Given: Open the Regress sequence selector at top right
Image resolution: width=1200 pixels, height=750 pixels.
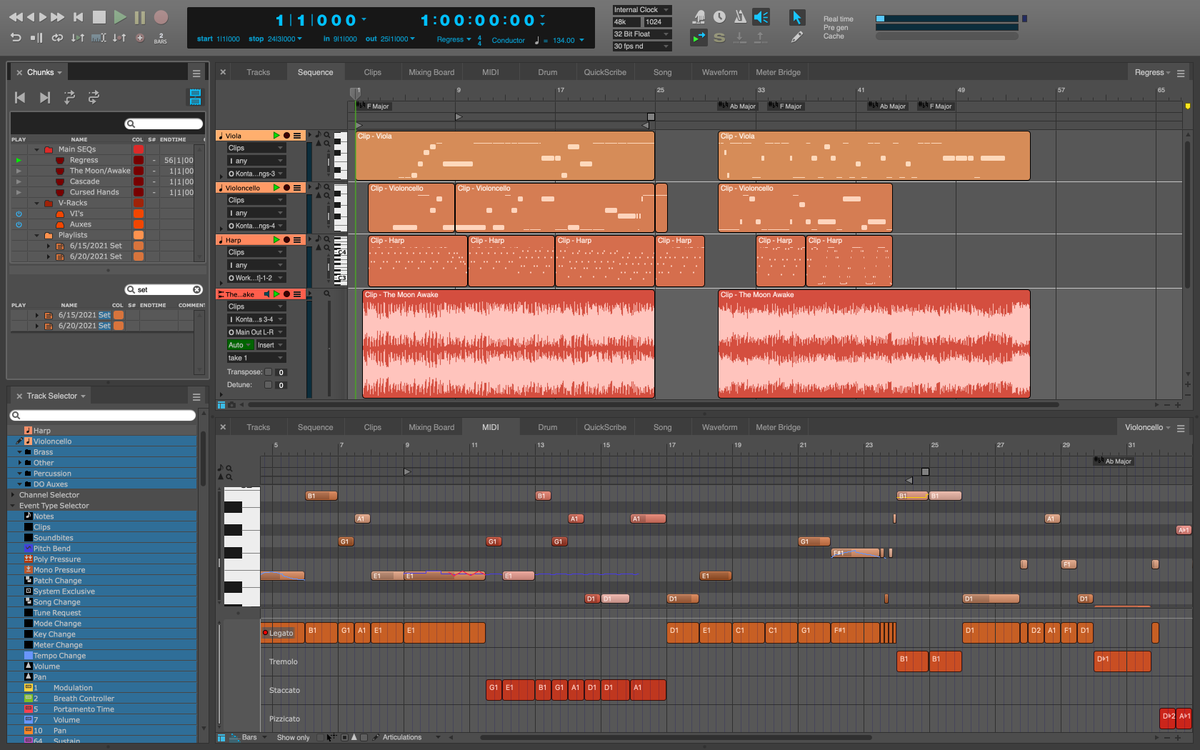Looking at the screenshot, I should click(x=1154, y=72).
